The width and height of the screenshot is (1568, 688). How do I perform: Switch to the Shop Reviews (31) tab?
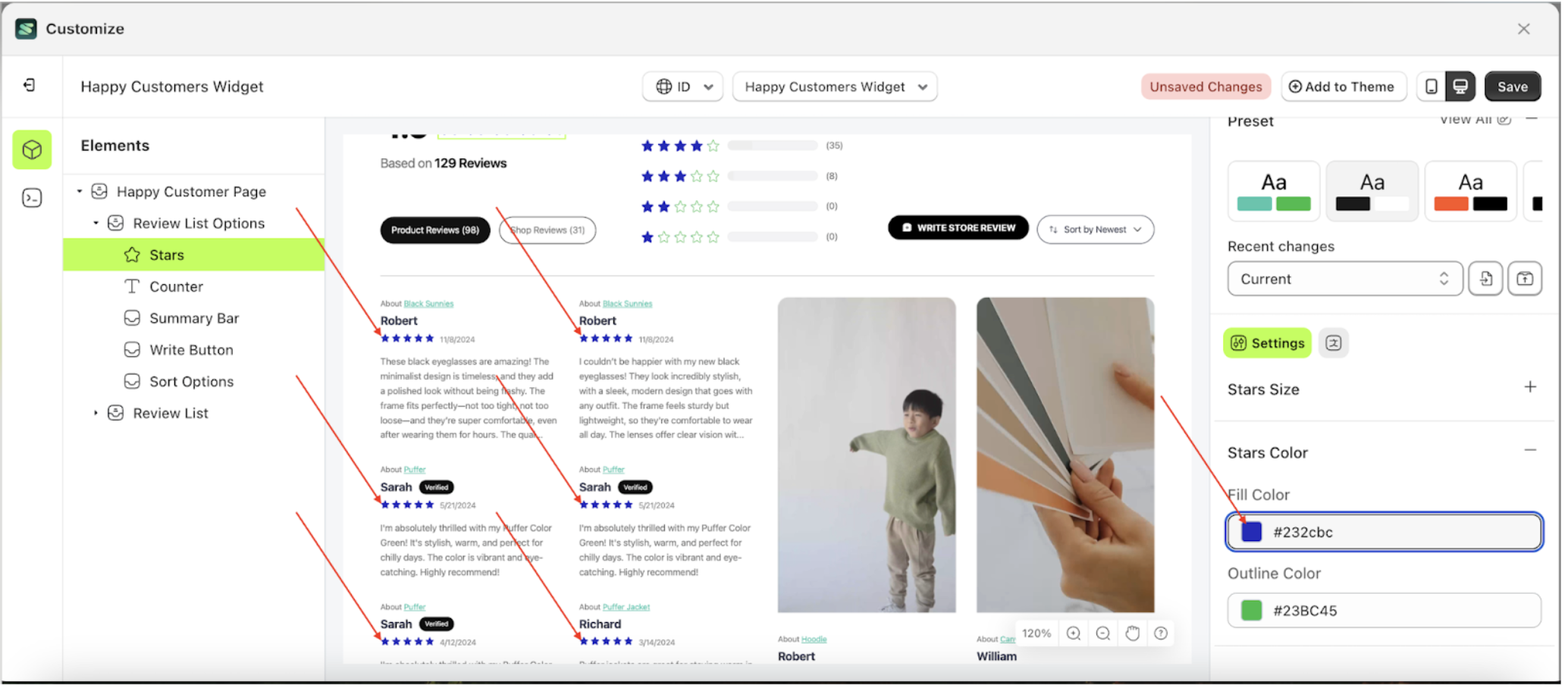pos(547,230)
